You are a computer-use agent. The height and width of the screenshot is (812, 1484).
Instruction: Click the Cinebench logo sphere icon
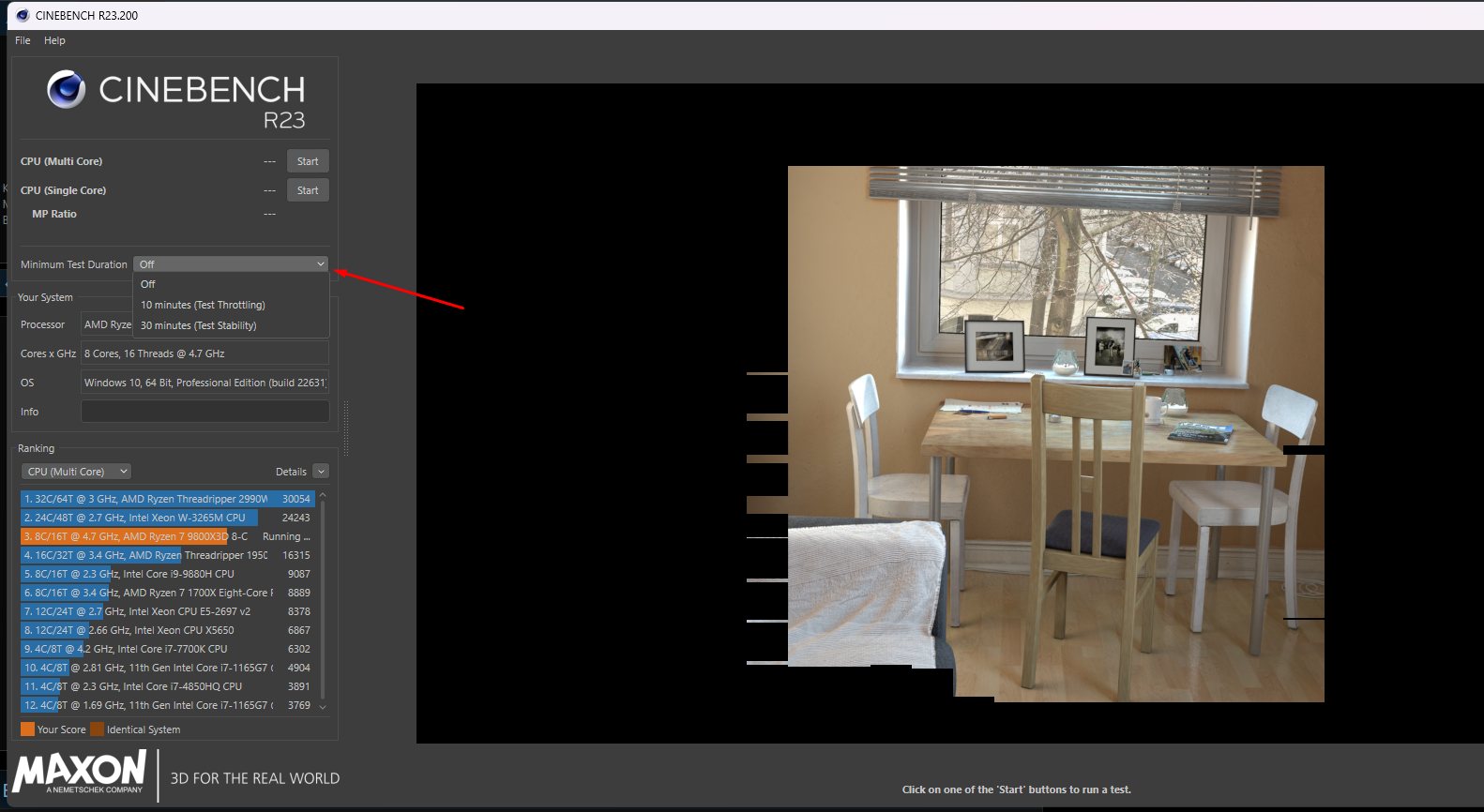point(67,89)
